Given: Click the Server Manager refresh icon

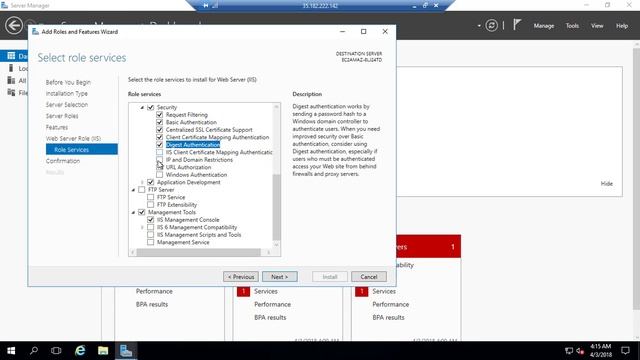Looking at the screenshot, I should [491, 26].
